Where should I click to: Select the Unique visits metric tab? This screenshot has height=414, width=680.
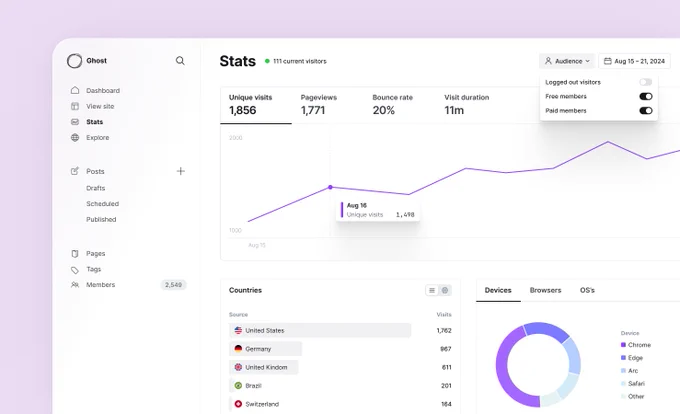pyautogui.click(x=255, y=105)
